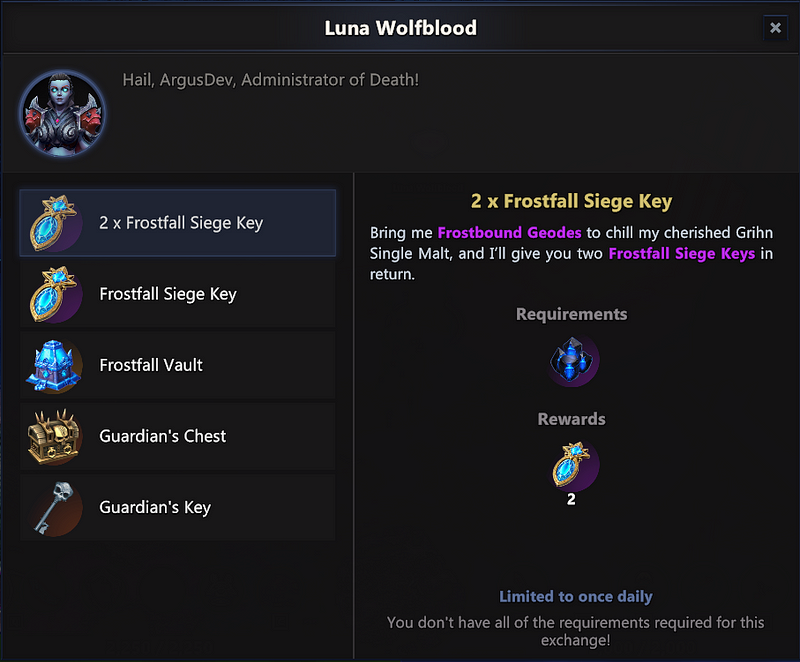800x662 pixels.
Task: Click the reward quantity number 2
Action: [572, 498]
